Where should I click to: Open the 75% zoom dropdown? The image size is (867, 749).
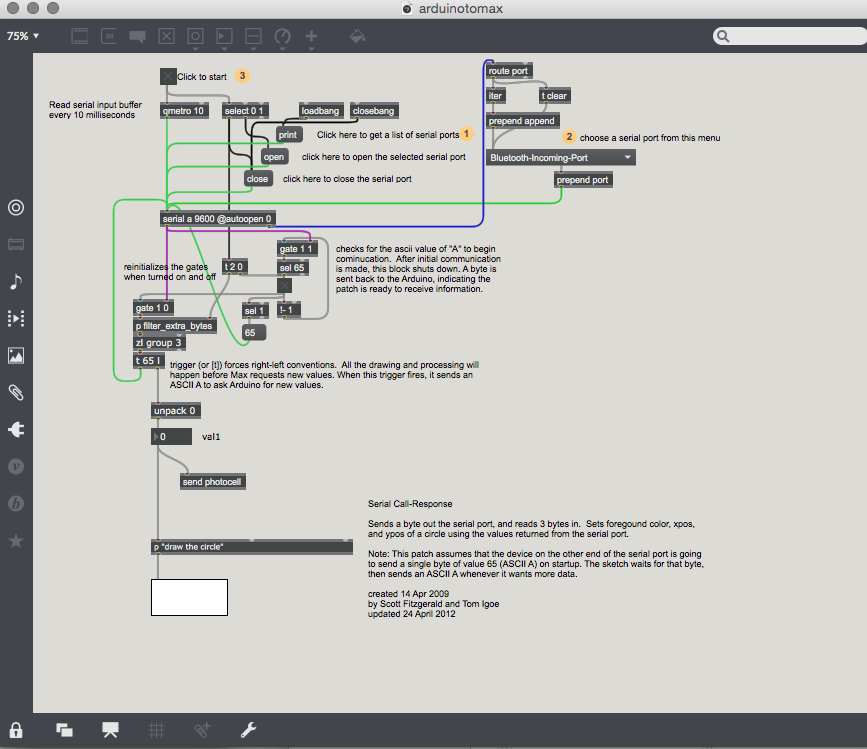pos(23,36)
